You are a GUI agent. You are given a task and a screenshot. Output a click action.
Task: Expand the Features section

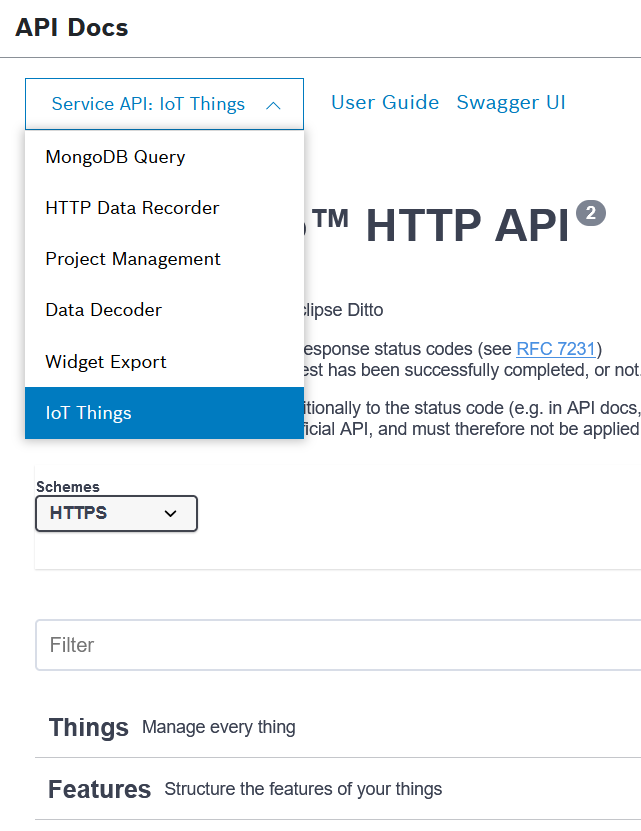[x=100, y=789]
